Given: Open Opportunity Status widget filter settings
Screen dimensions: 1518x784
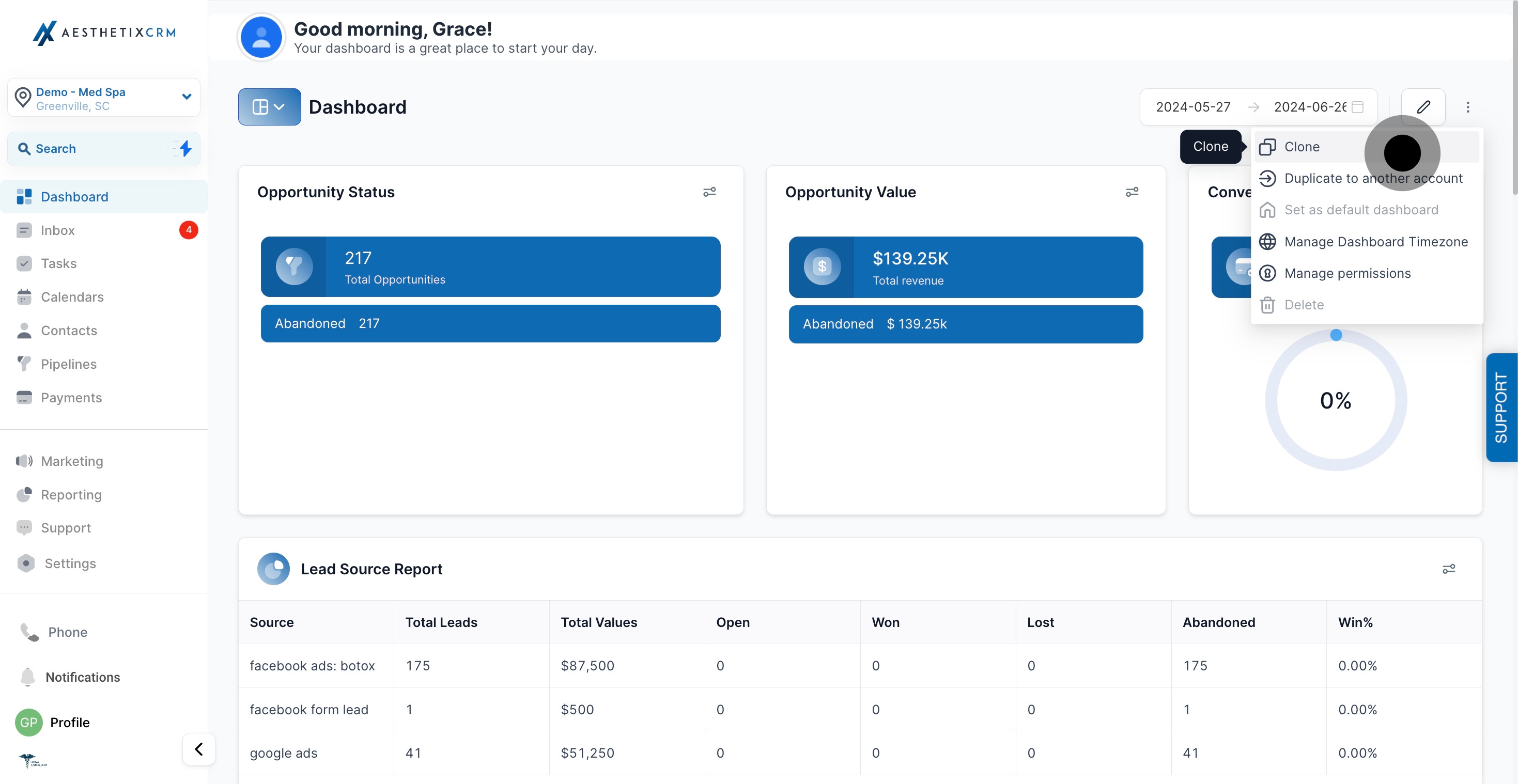Looking at the screenshot, I should point(709,192).
